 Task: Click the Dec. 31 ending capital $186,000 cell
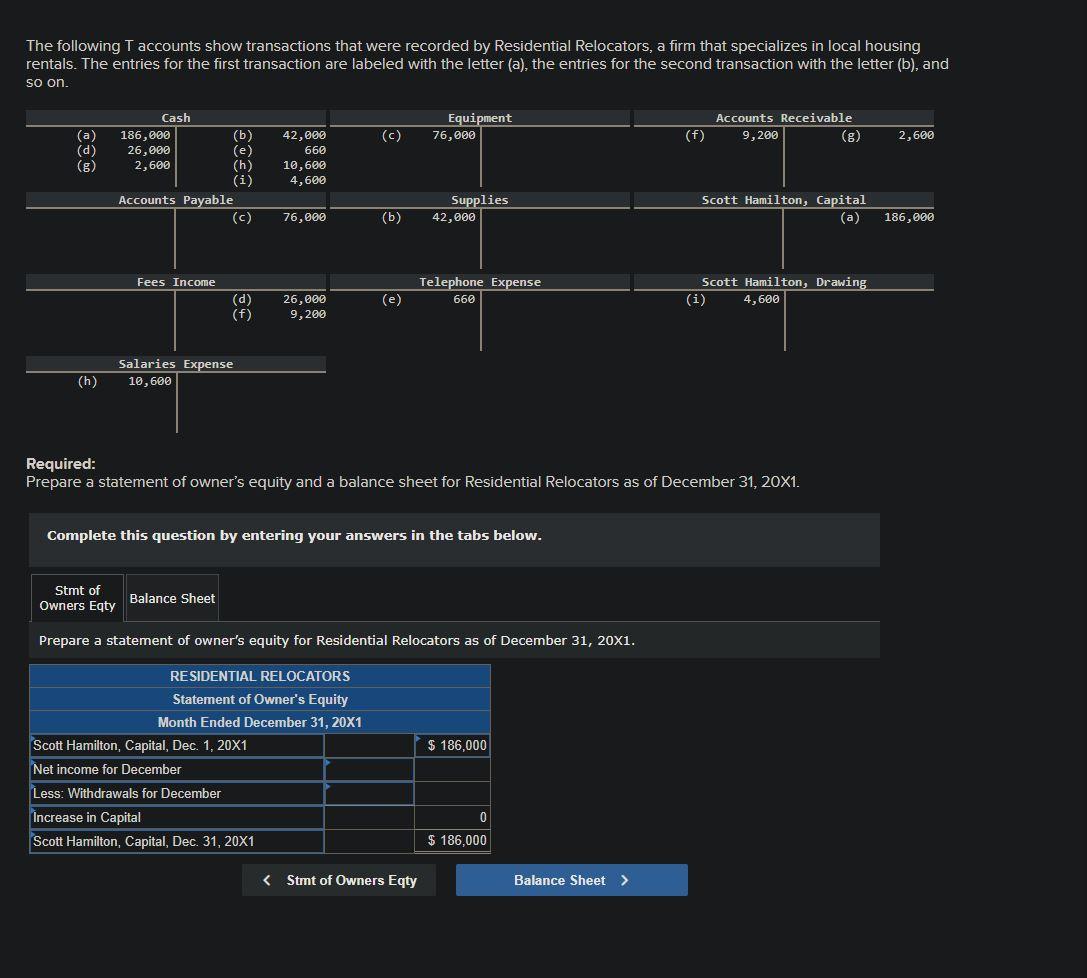[x=453, y=841]
